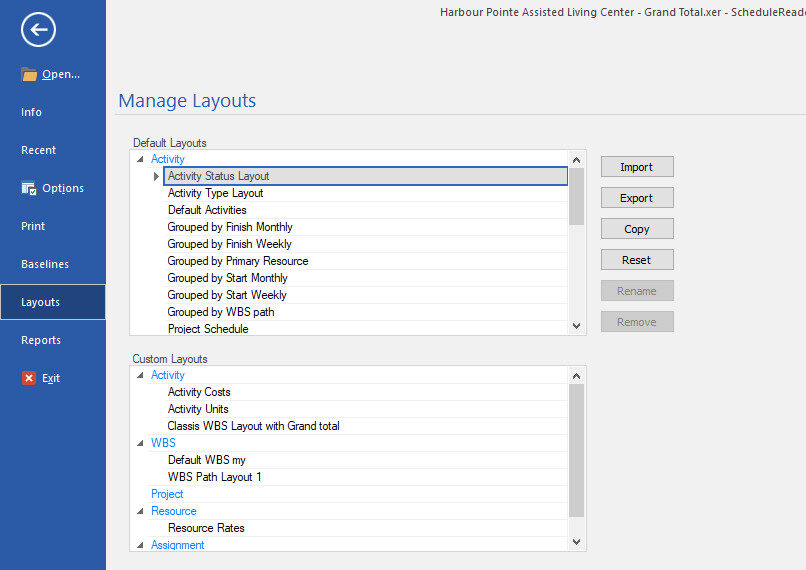Select Activity Costs custom layout

[365, 392]
